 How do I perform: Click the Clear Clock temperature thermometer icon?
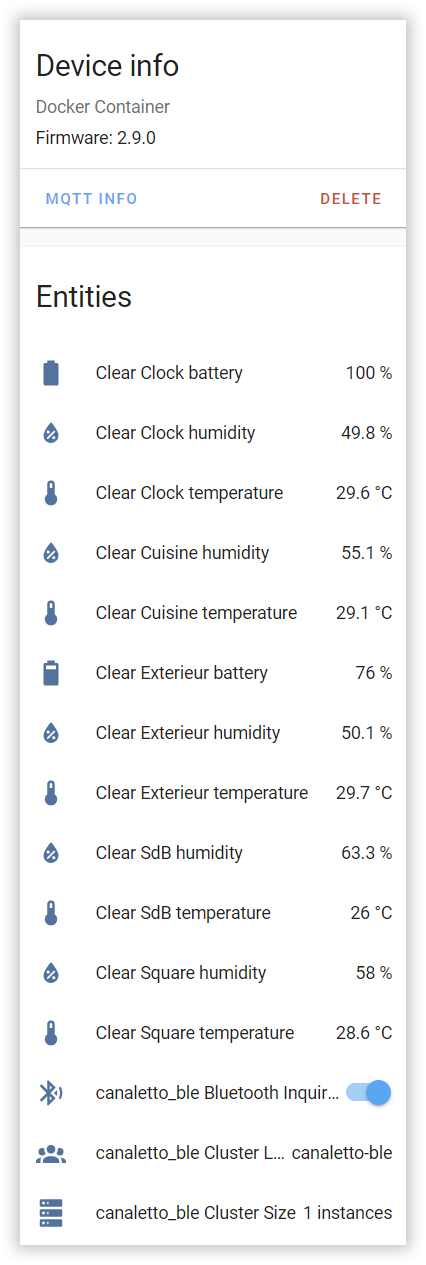pos(51,493)
